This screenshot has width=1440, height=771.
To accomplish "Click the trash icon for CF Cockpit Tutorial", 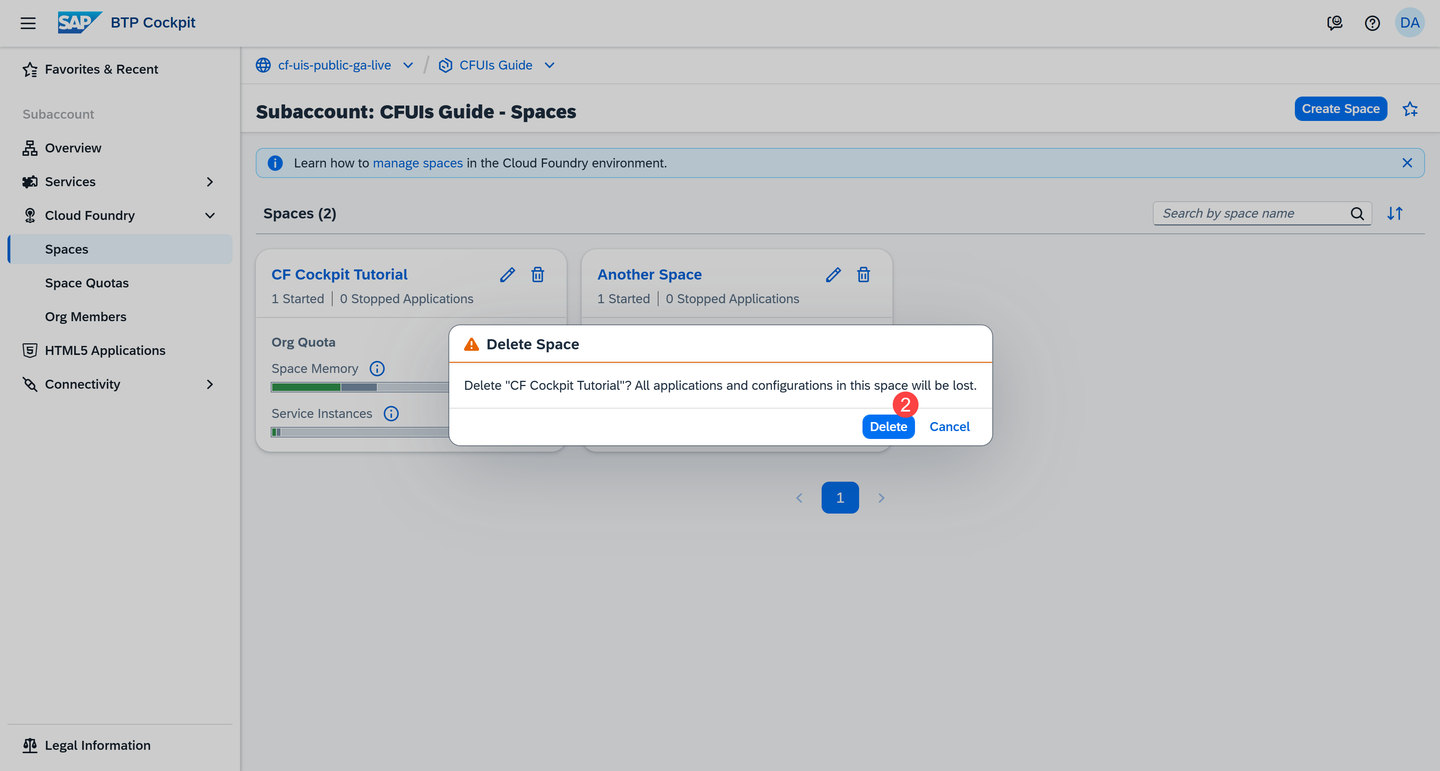I will coord(538,274).
